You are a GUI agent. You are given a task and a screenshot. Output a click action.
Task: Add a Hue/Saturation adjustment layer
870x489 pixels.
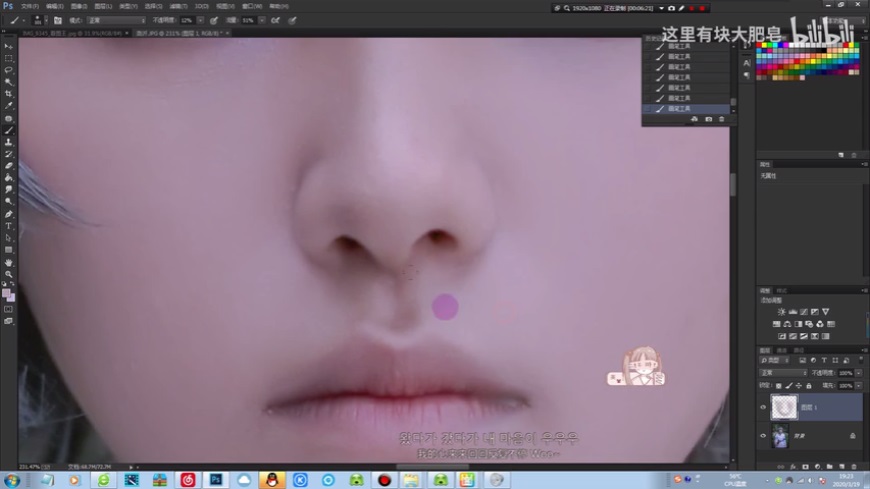(x=776, y=324)
